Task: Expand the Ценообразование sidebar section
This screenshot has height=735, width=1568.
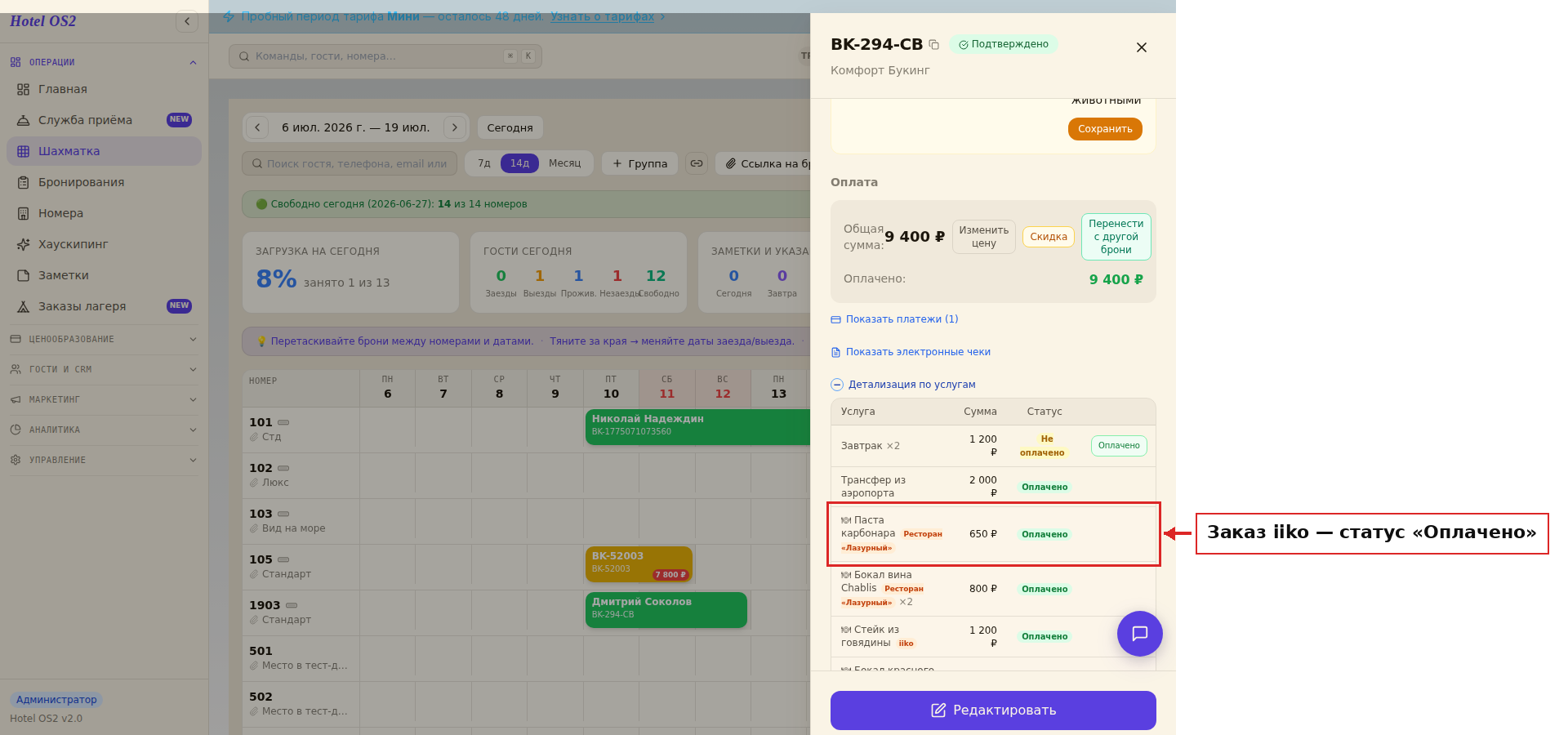Action: (x=104, y=339)
